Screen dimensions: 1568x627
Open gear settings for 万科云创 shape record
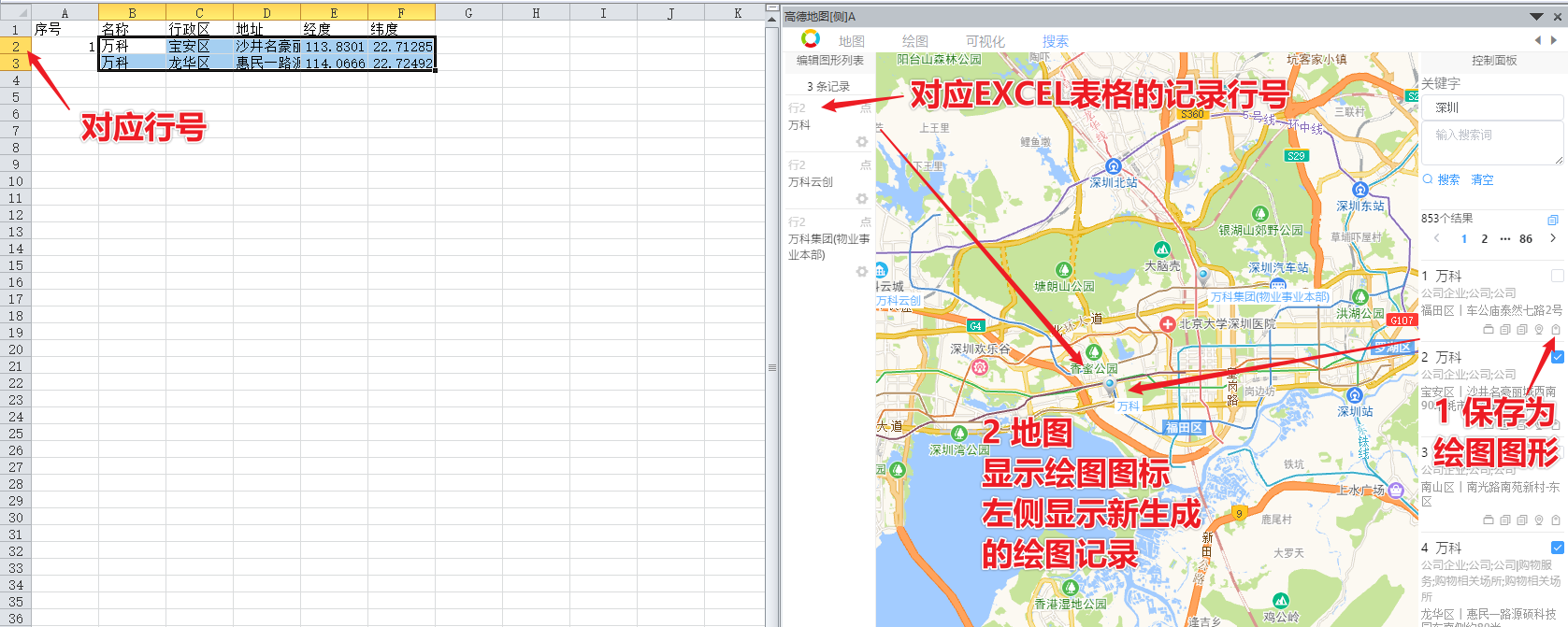tap(862, 199)
